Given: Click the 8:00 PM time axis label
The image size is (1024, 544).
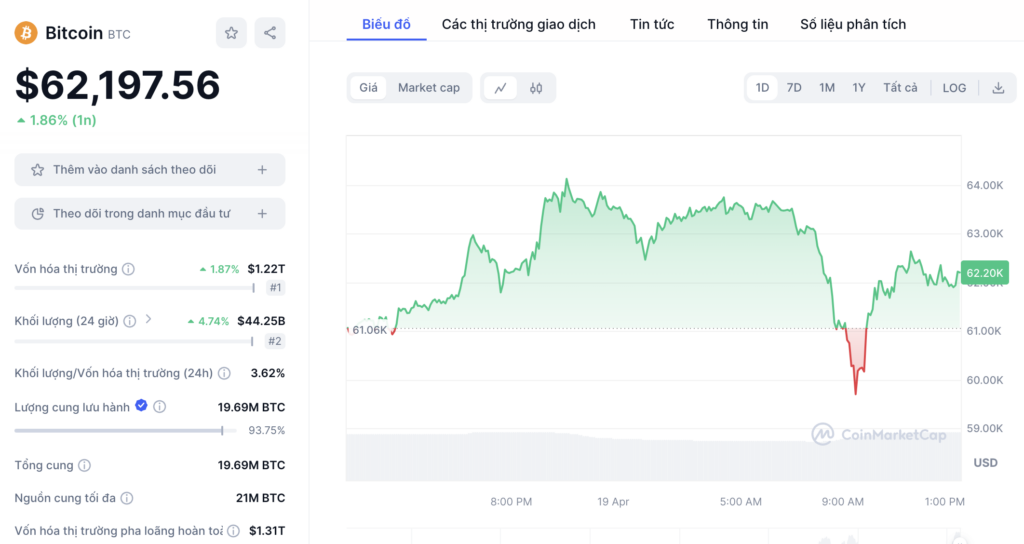Looking at the screenshot, I should 511,502.
